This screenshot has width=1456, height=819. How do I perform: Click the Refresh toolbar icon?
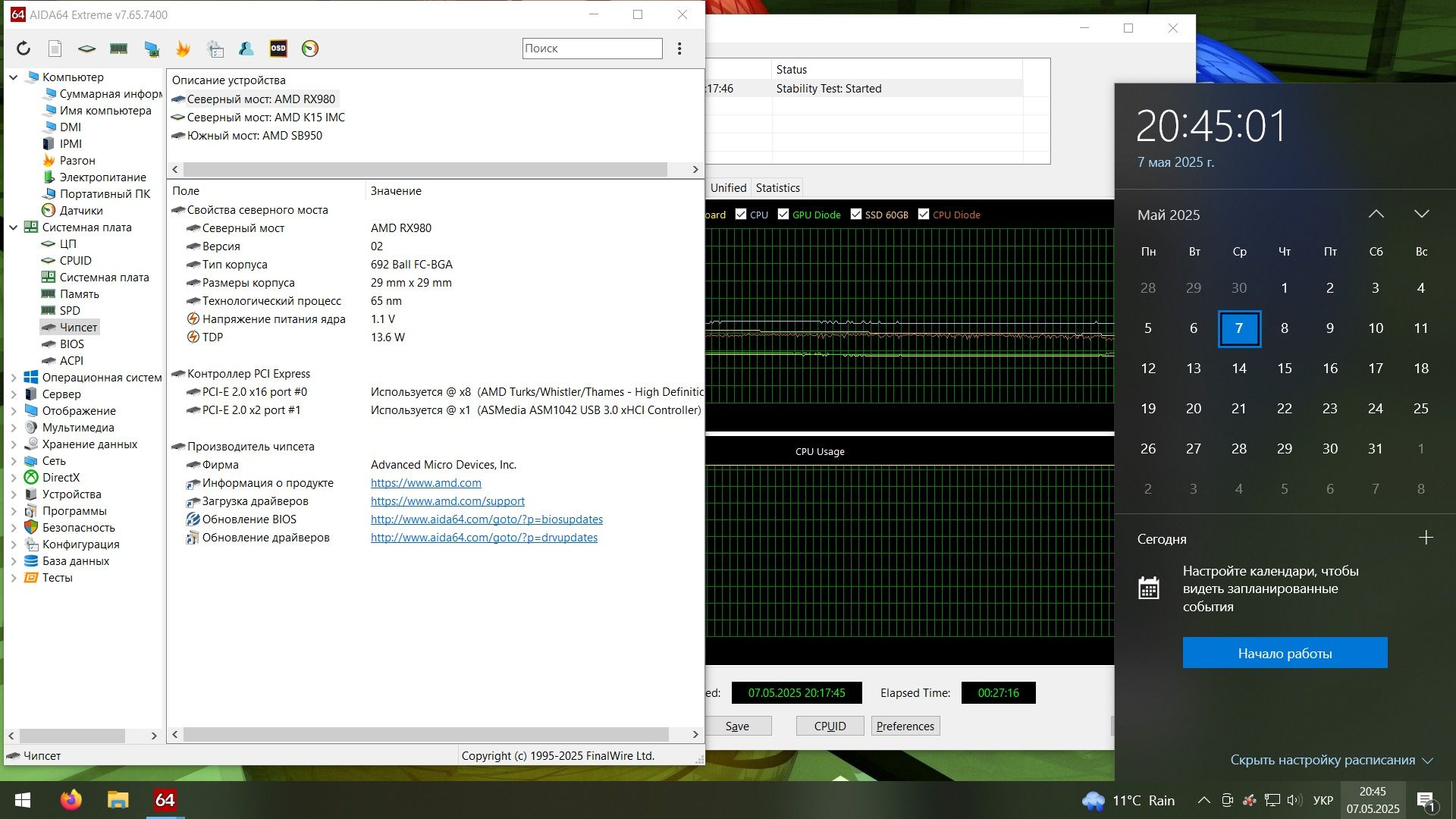[x=24, y=49]
